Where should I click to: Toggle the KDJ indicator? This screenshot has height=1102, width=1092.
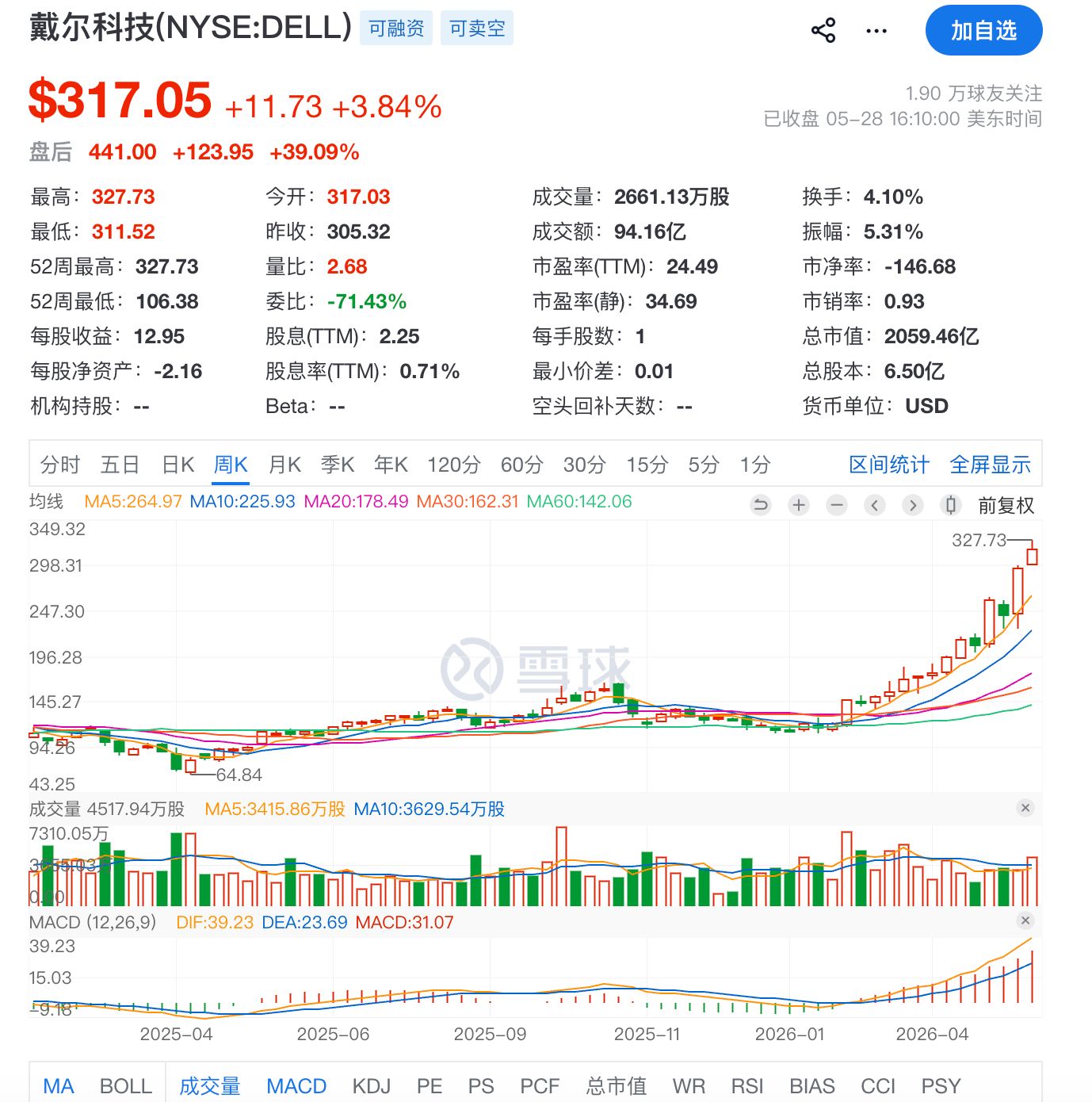click(372, 1086)
